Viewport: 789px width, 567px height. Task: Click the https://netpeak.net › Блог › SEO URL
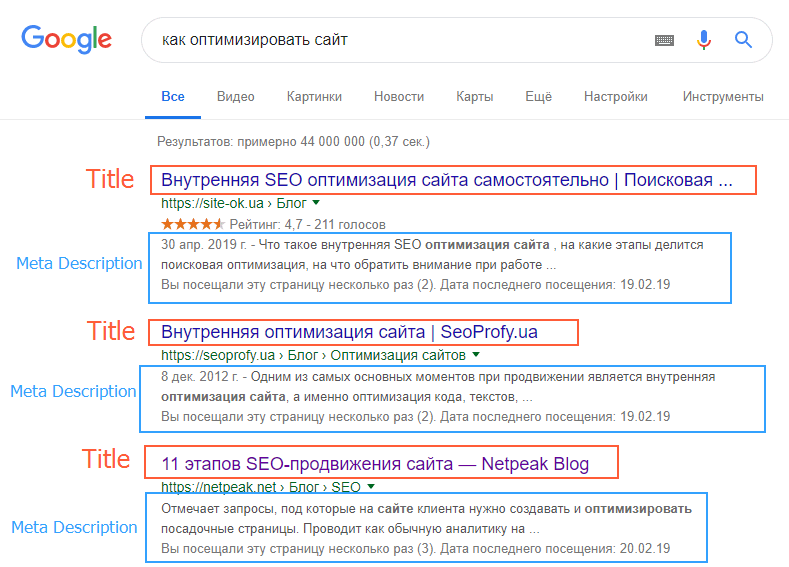click(x=261, y=487)
